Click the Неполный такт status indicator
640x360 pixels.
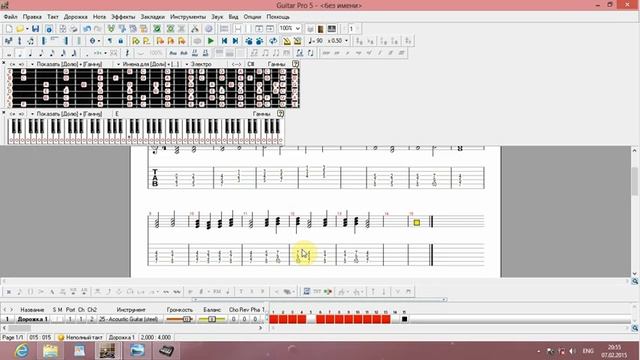click(80, 338)
